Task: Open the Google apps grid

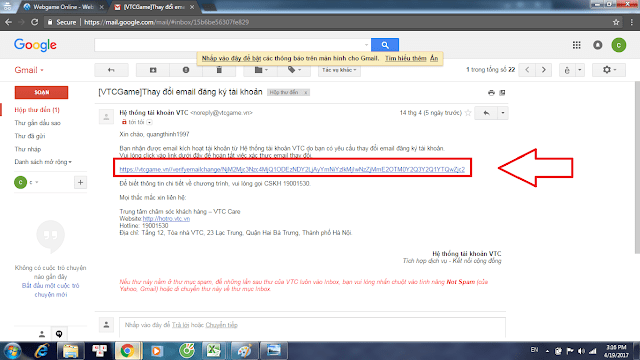Action: [576, 45]
